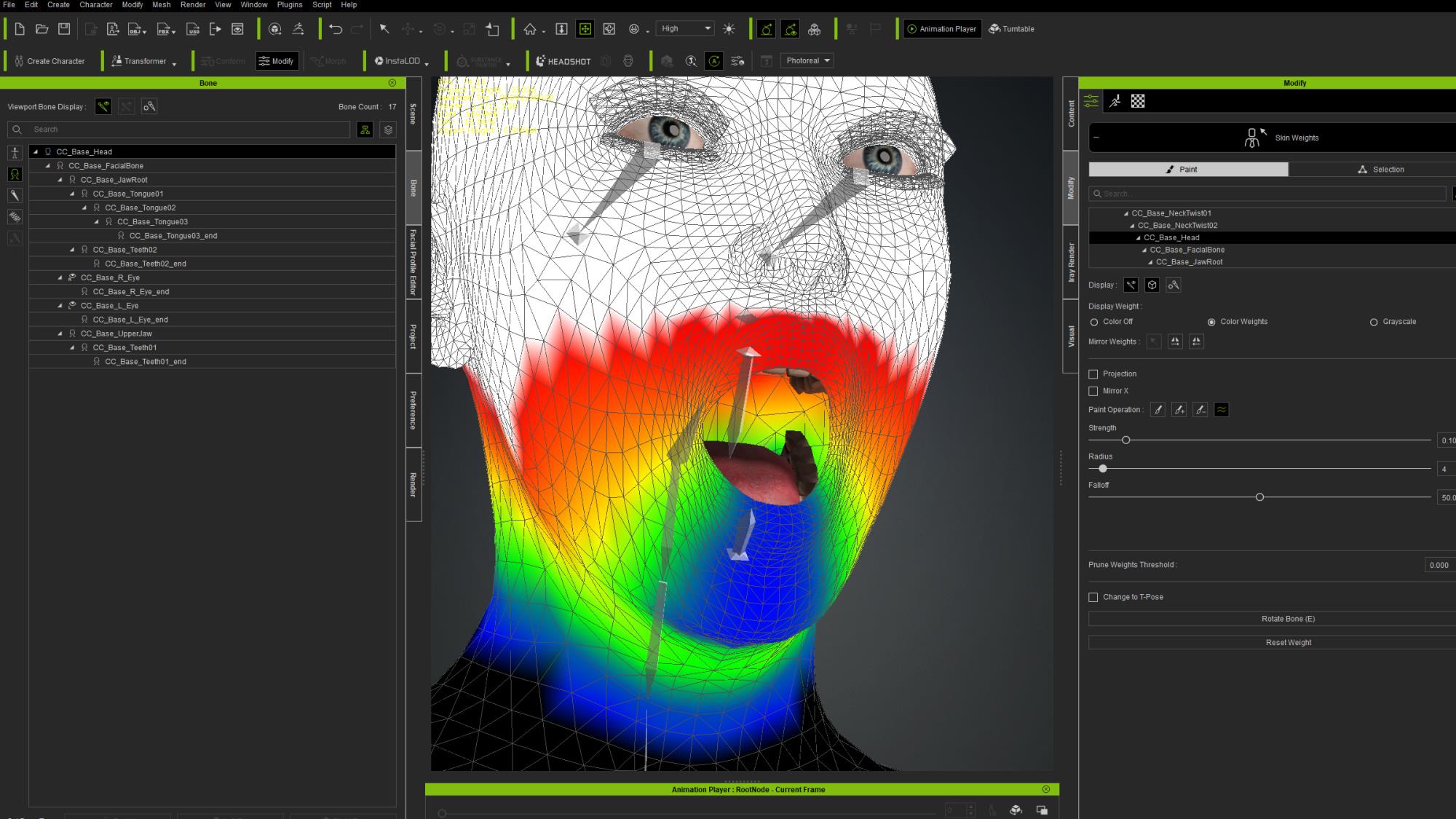Screen dimensions: 1456x819
Task: Collapse the CC_Base_JawRoot tree node
Action: point(60,180)
